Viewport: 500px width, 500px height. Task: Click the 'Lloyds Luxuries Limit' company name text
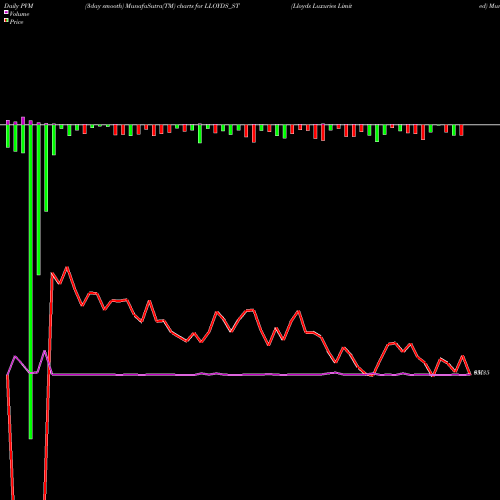[x=321, y=6]
